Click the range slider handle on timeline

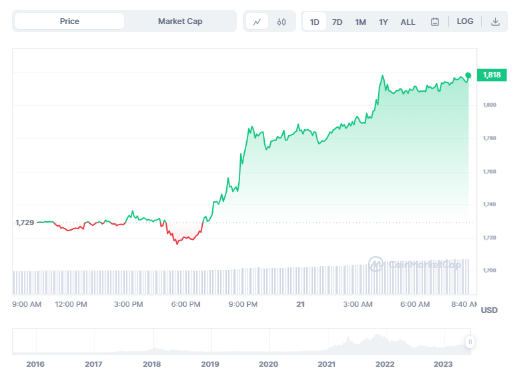470,342
